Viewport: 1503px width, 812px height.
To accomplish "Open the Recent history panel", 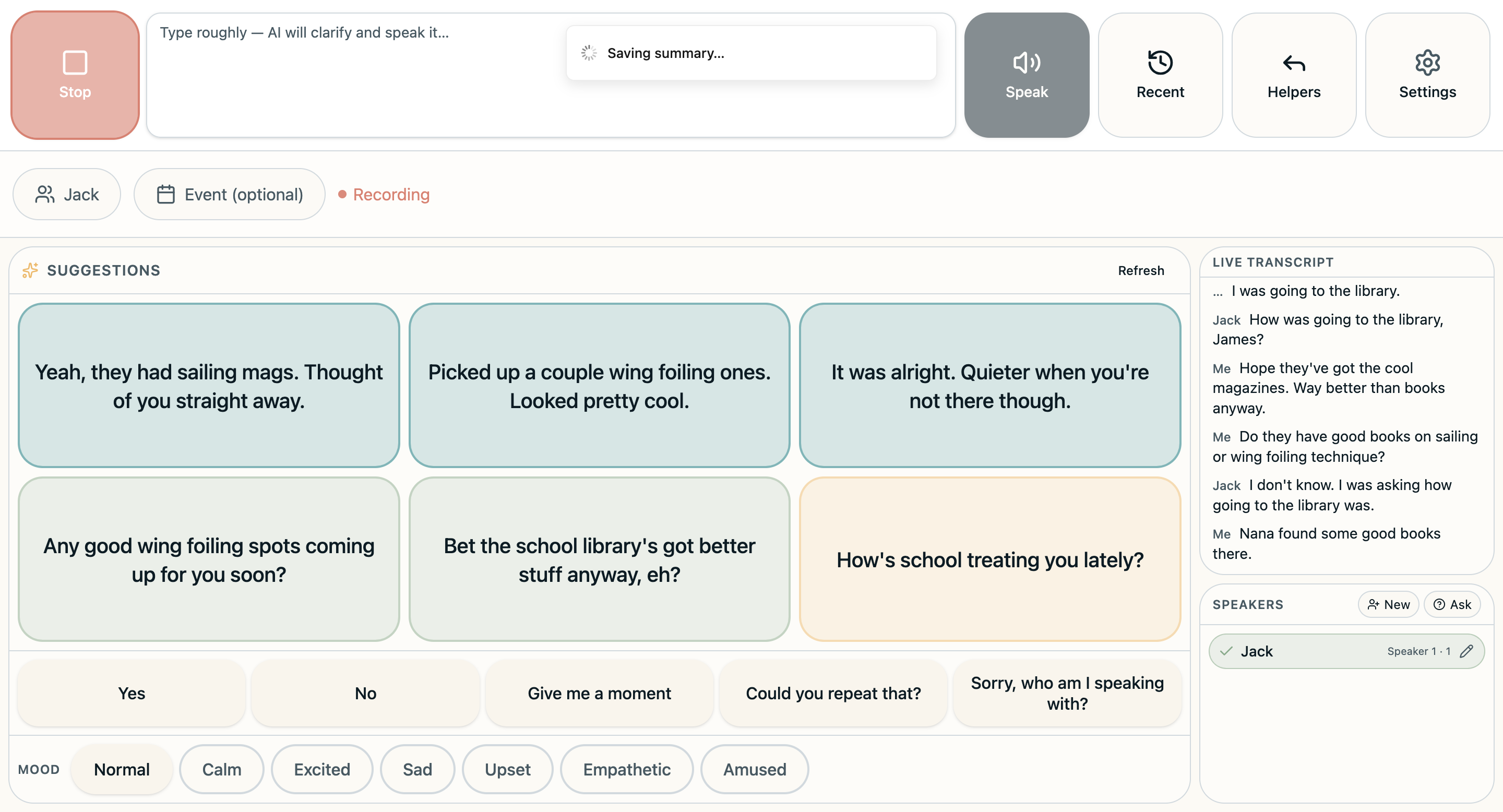I will click(x=1160, y=75).
